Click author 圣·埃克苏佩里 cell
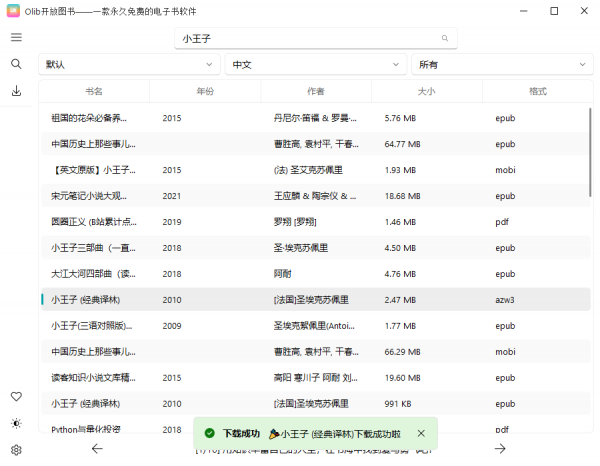The image size is (600, 466). tap(301, 248)
